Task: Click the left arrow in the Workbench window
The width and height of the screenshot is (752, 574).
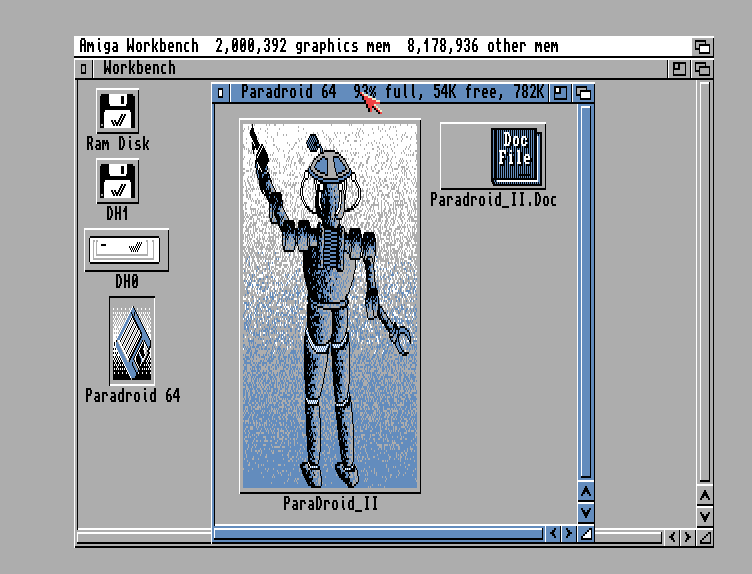Action: [x=672, y=537]
